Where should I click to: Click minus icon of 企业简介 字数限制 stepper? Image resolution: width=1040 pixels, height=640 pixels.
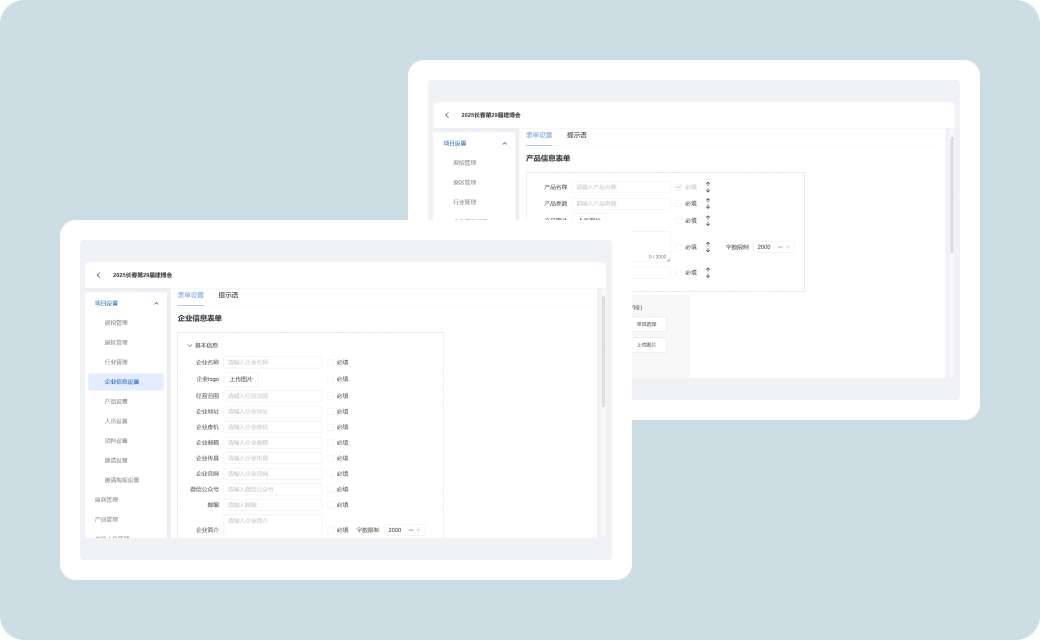[x=409, y=530]
